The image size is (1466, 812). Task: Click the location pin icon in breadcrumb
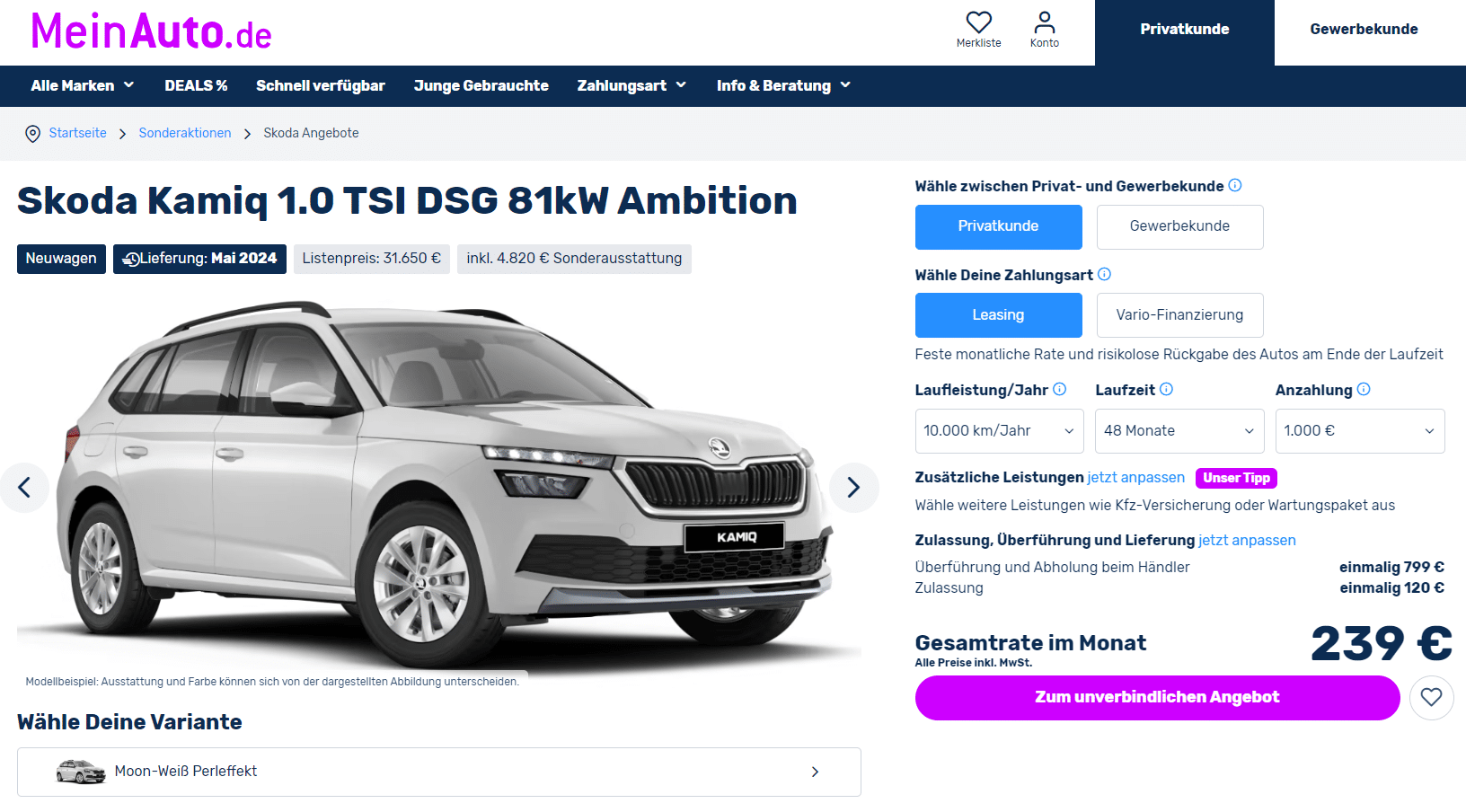coord(32,134)
